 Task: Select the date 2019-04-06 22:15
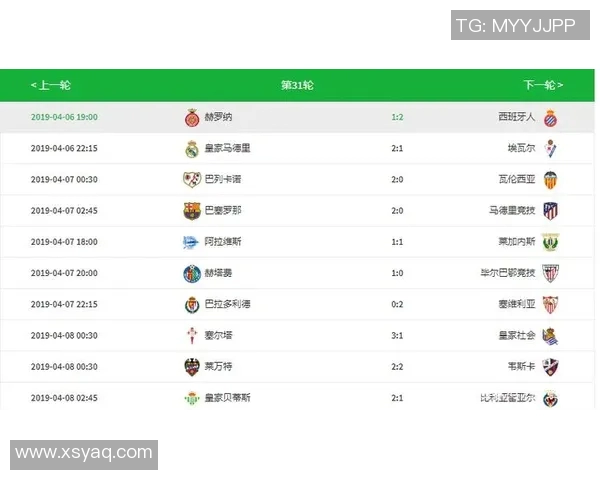coord(64,149)
